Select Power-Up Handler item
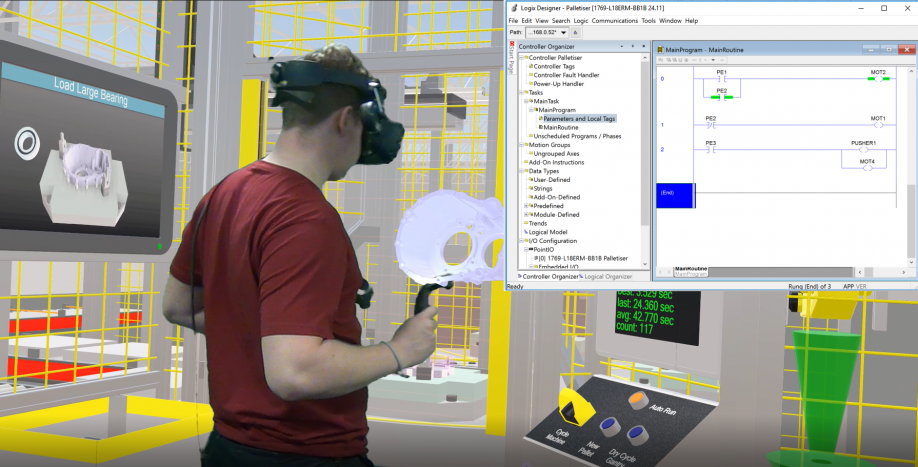The width and height of the screenshot is (918, 467). tap(559, 84)
